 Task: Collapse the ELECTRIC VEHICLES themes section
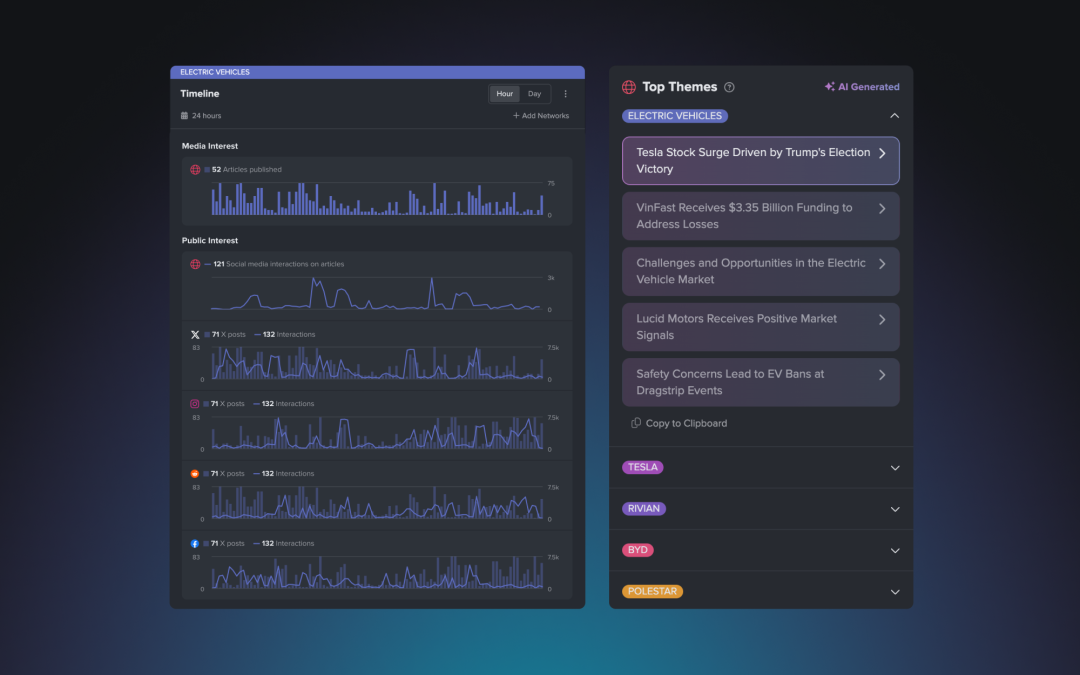pos(895,116)
